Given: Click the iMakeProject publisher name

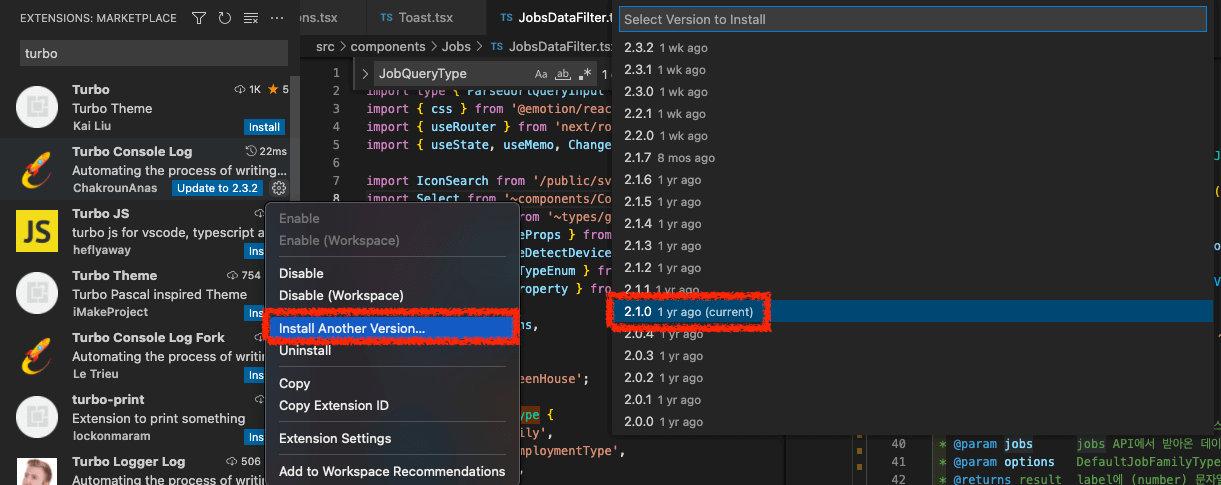Looking at the screenshot, I should point(109,313).
